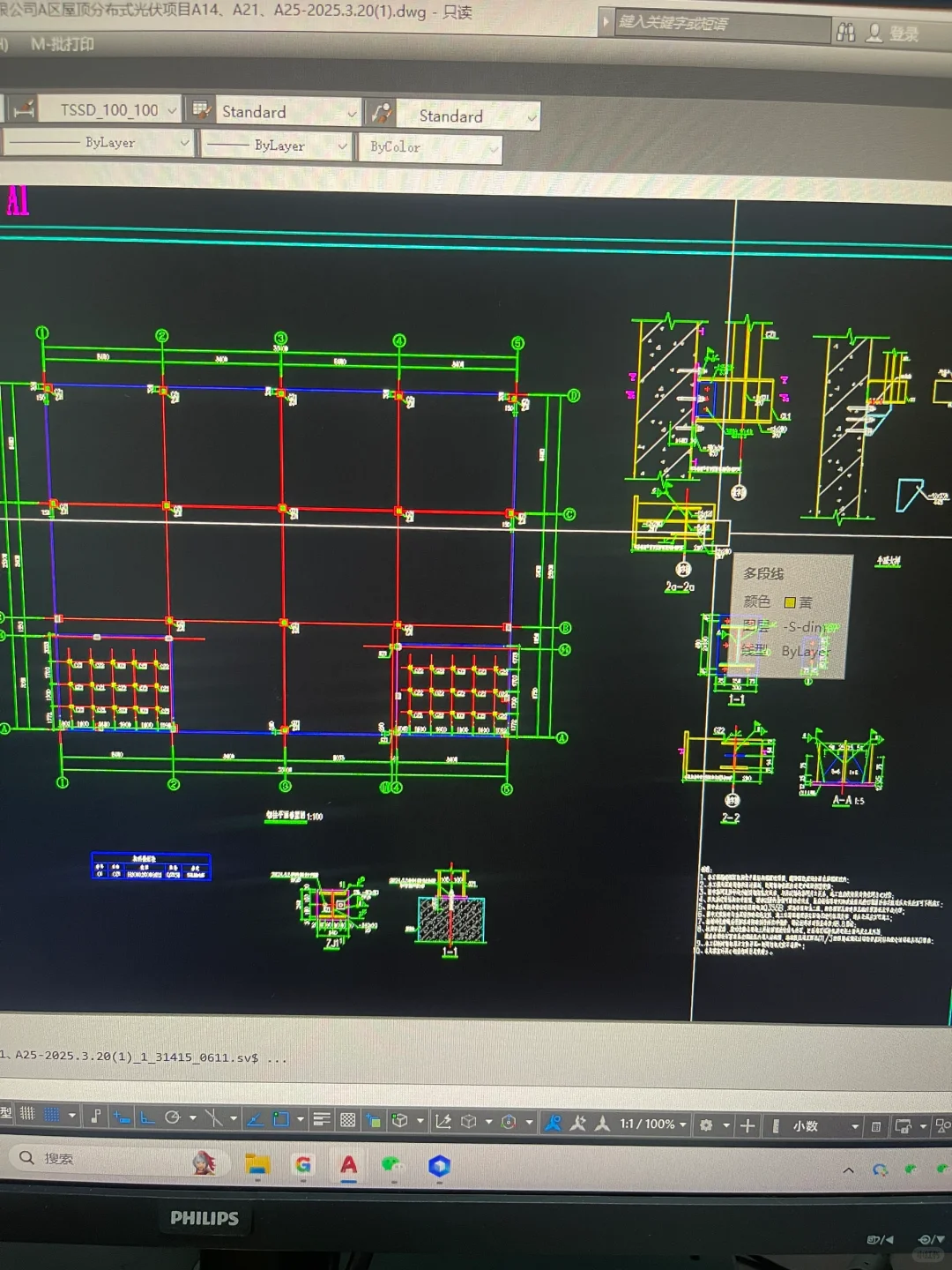The width and height of the screenshot is (952, 1270).
Task: Toggle annotation visibility icon
Action: click(x=553, y=1123)
